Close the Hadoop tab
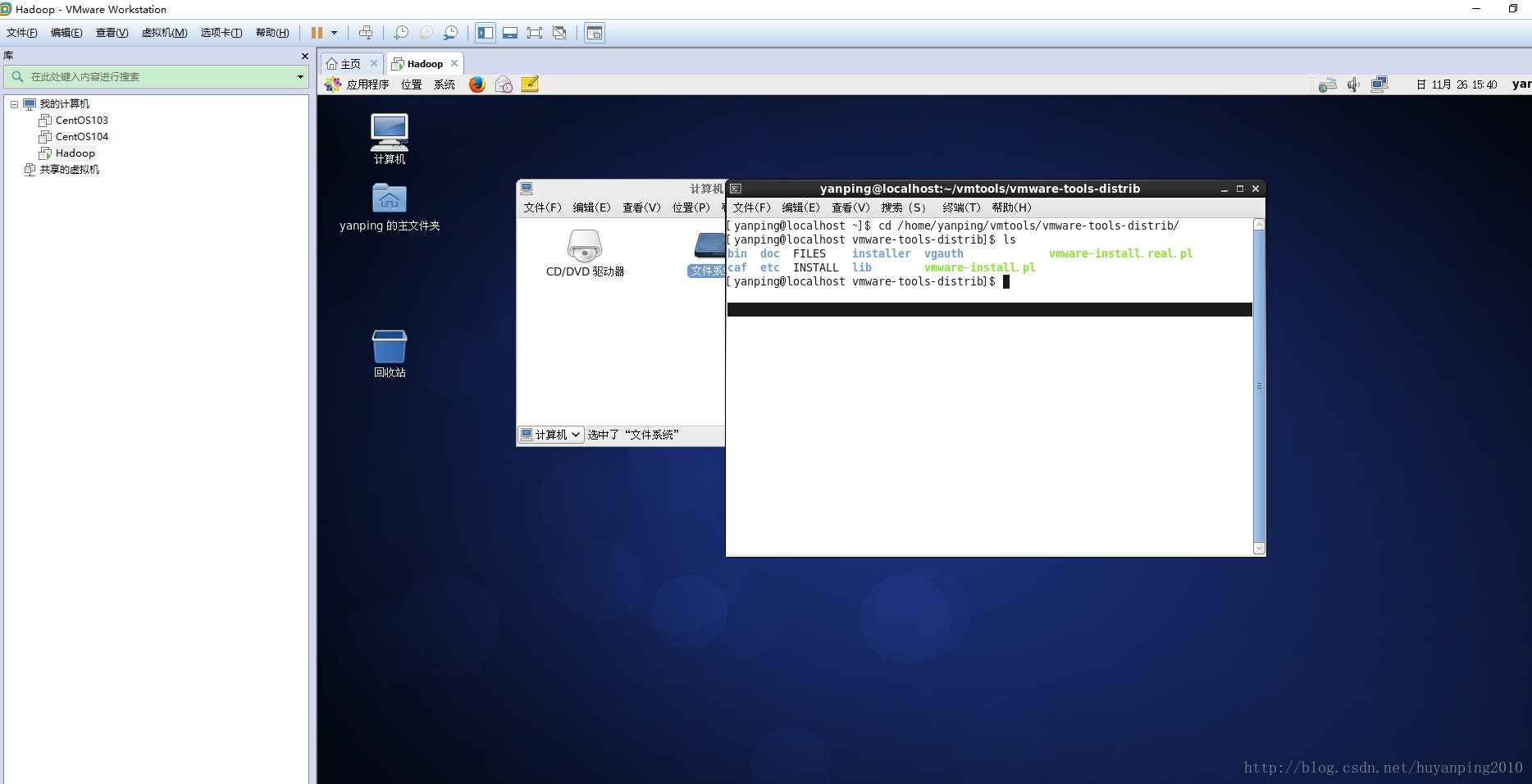Viewport: 1532px width, 784px height. [454, 63]
